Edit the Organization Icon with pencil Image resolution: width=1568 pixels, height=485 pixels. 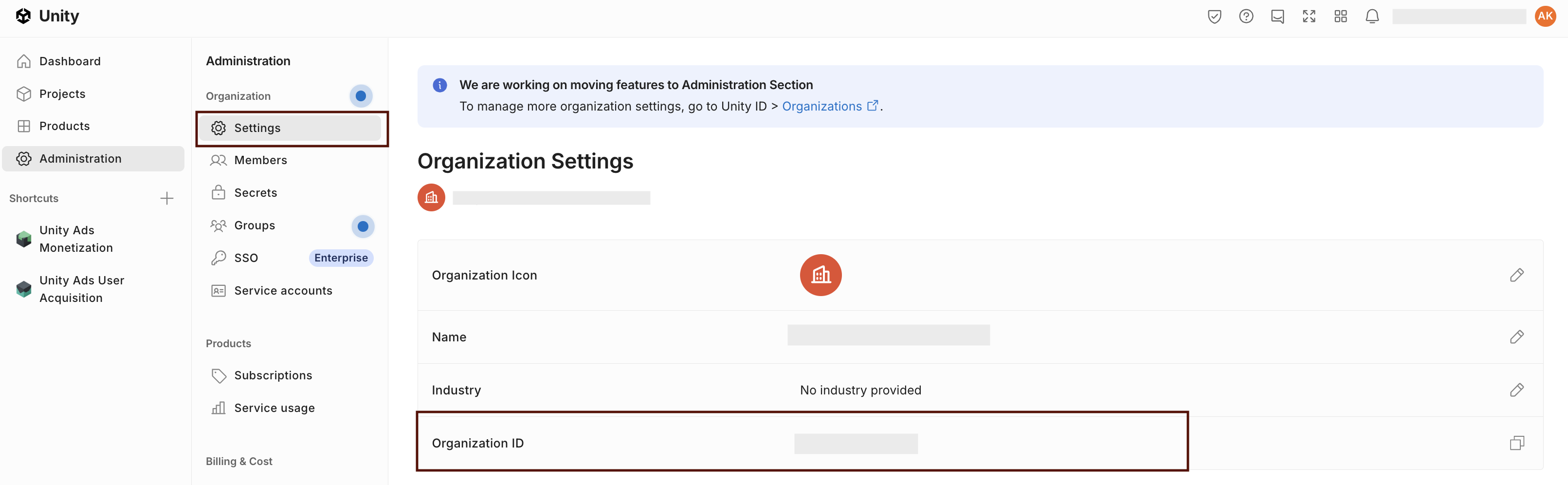(1516, 276)
